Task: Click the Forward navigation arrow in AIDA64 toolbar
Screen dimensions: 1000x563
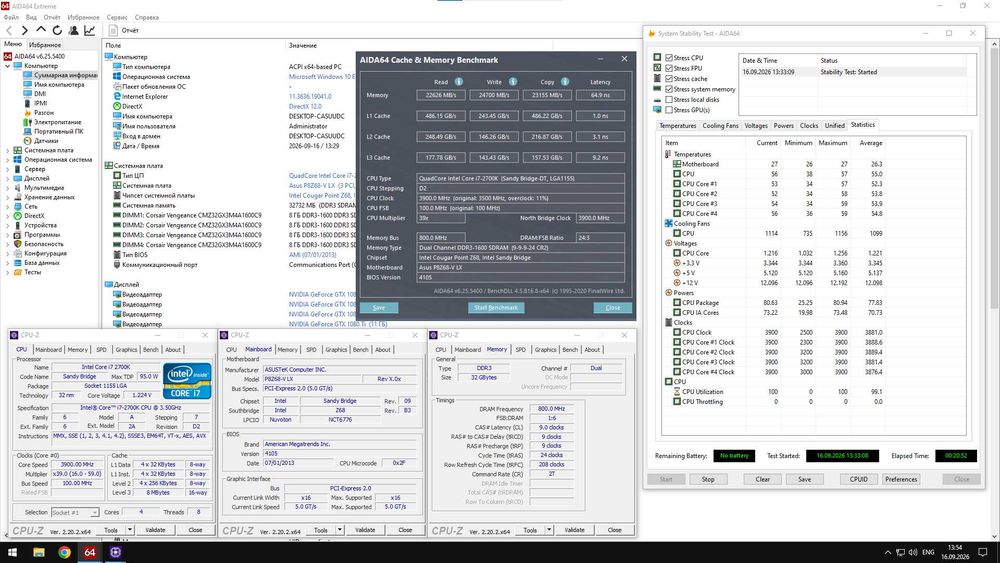Action: tap(25, 30)
